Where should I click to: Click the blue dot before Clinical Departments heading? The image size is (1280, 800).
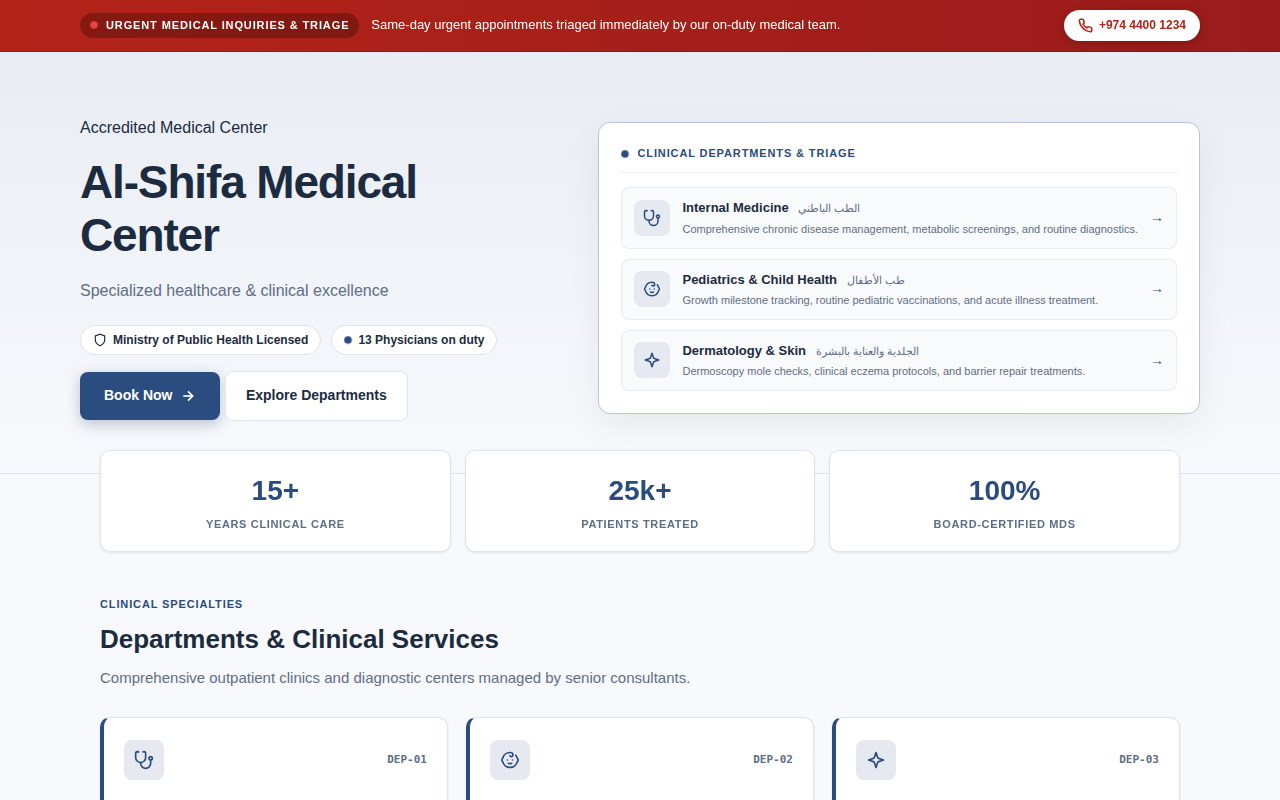625,154
